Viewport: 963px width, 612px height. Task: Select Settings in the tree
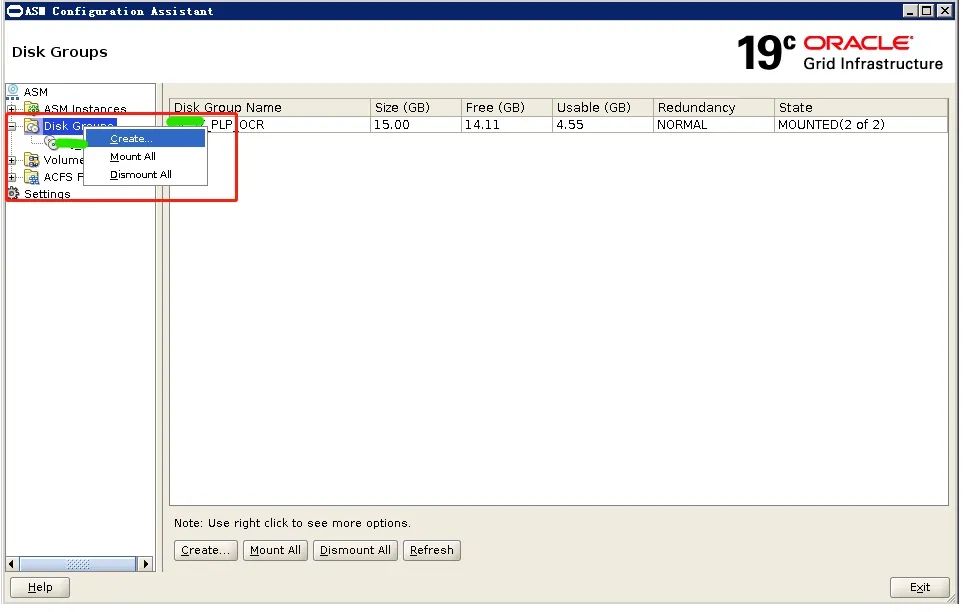(x=47, y=194)
